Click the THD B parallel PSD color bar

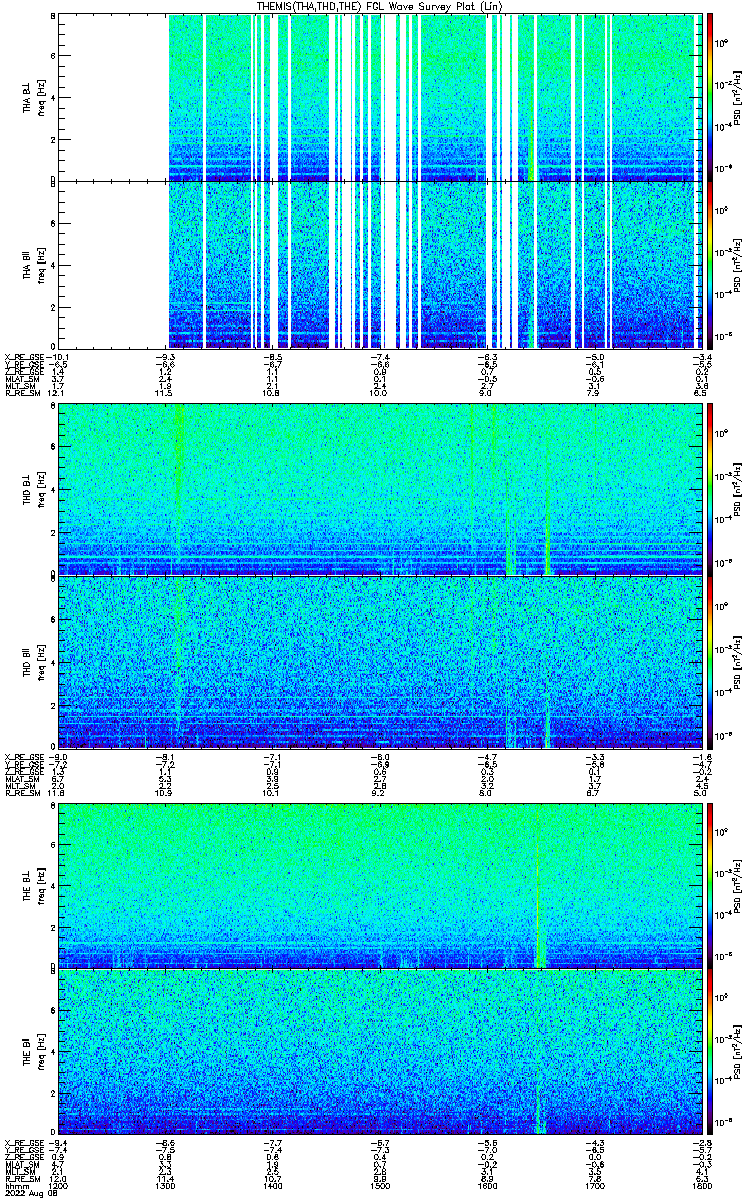point(710,661)
